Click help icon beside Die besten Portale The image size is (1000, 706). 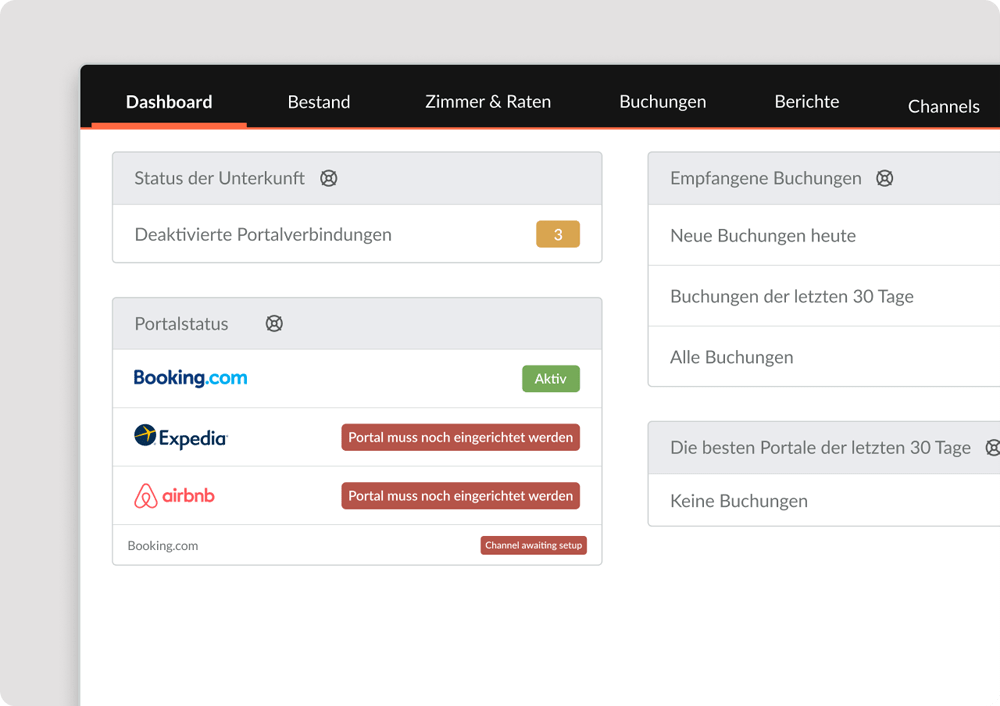992,448
